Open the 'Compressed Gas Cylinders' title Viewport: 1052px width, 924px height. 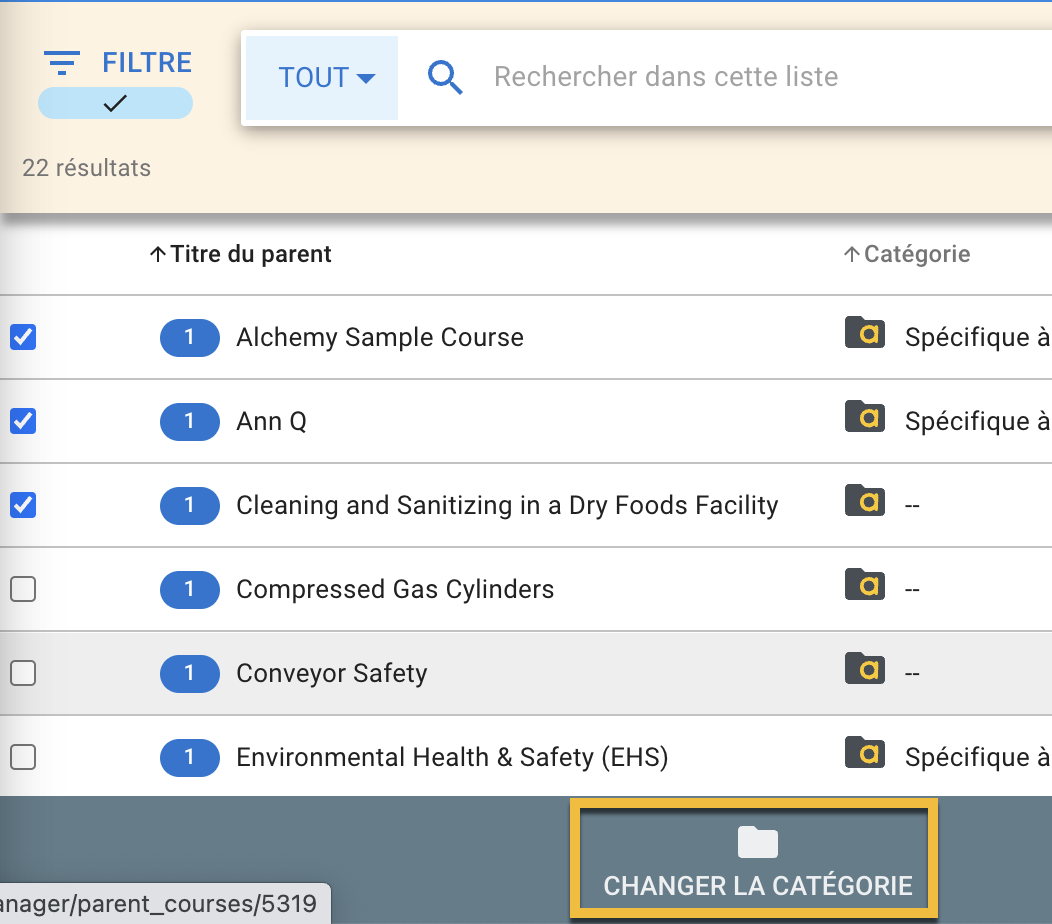(395, 589)
